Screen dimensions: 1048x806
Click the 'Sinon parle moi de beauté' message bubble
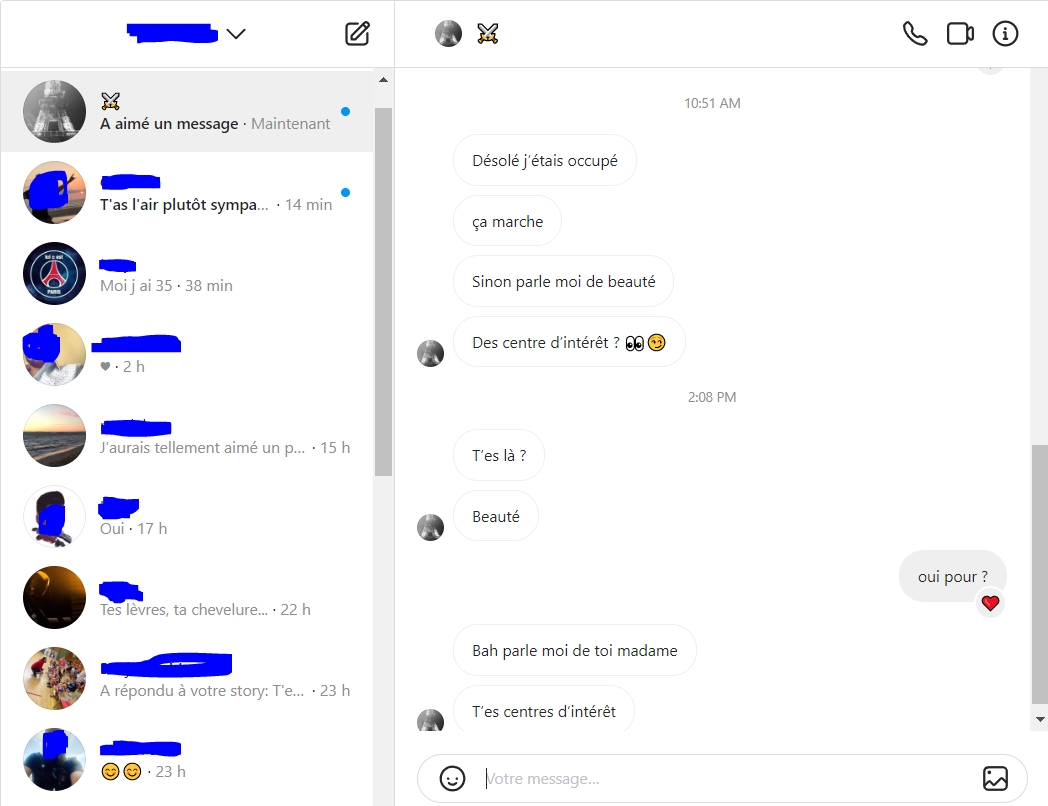pyautogui.click(x=563, y=281)
